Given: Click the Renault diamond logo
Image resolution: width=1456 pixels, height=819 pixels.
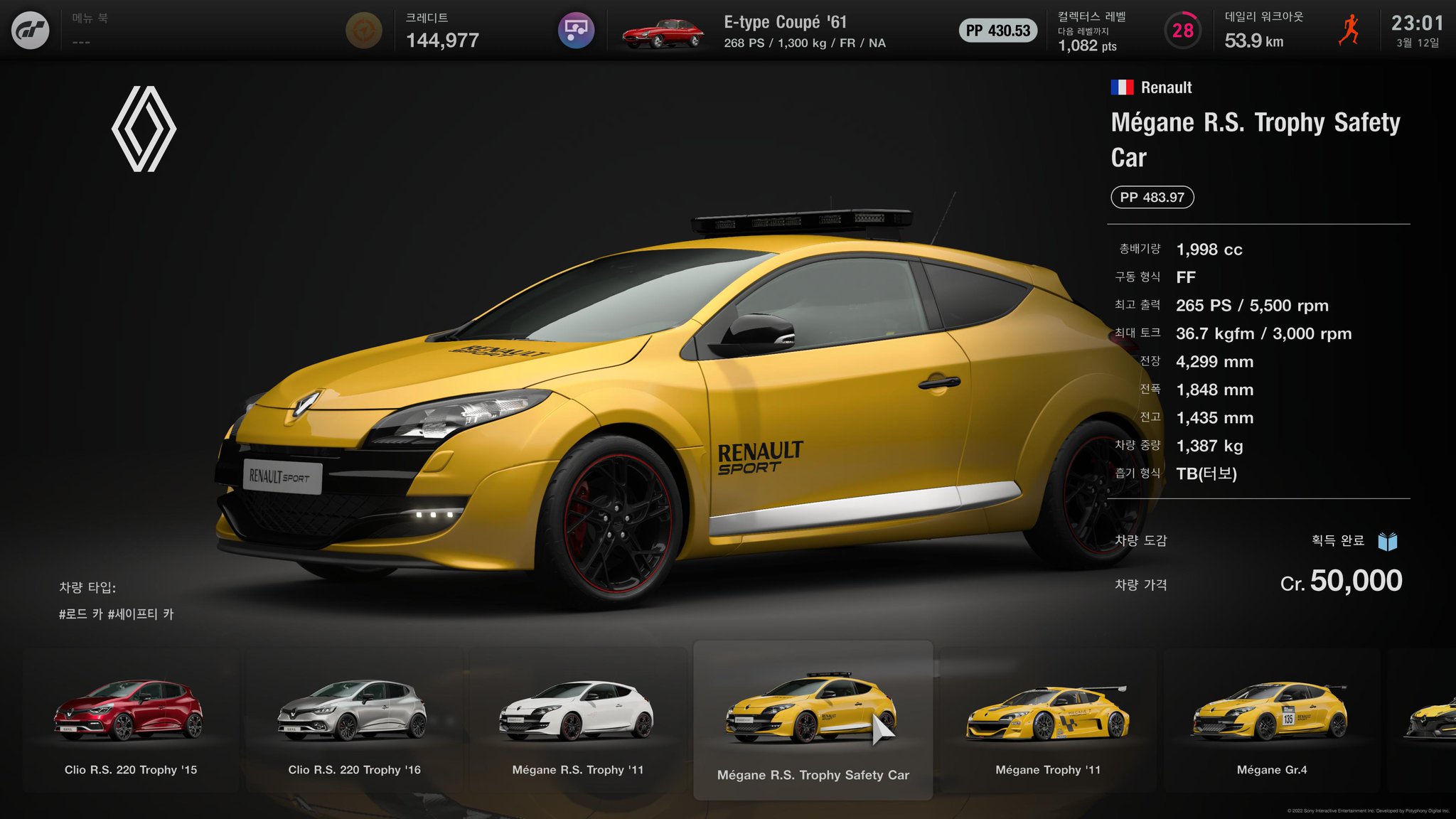Looking at the screenshot, I should (144, 129).
